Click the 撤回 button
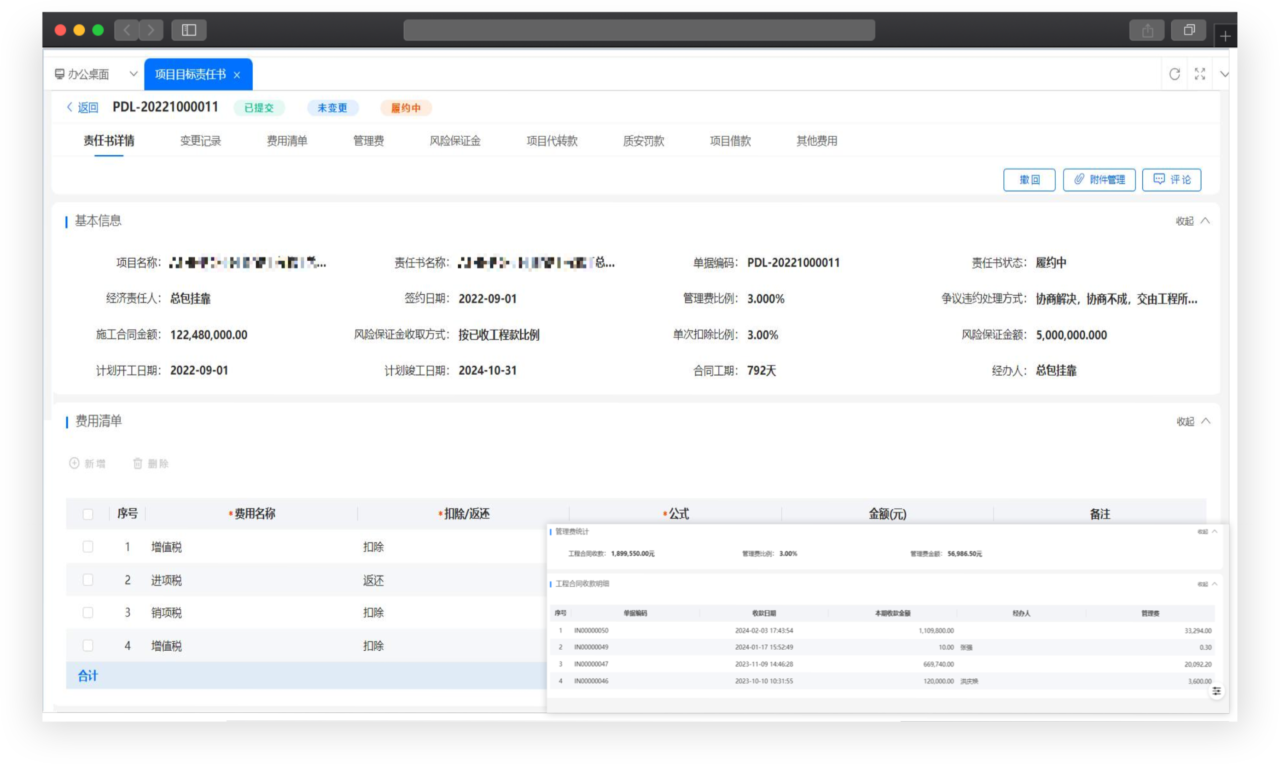The image size is (1280, 764). pos(1029,180)
